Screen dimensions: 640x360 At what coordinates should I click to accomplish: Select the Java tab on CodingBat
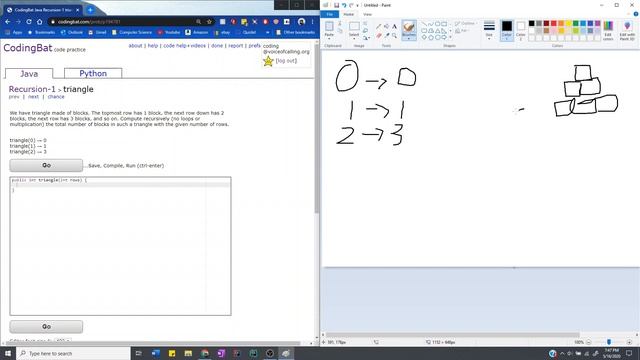click(29, 74)
